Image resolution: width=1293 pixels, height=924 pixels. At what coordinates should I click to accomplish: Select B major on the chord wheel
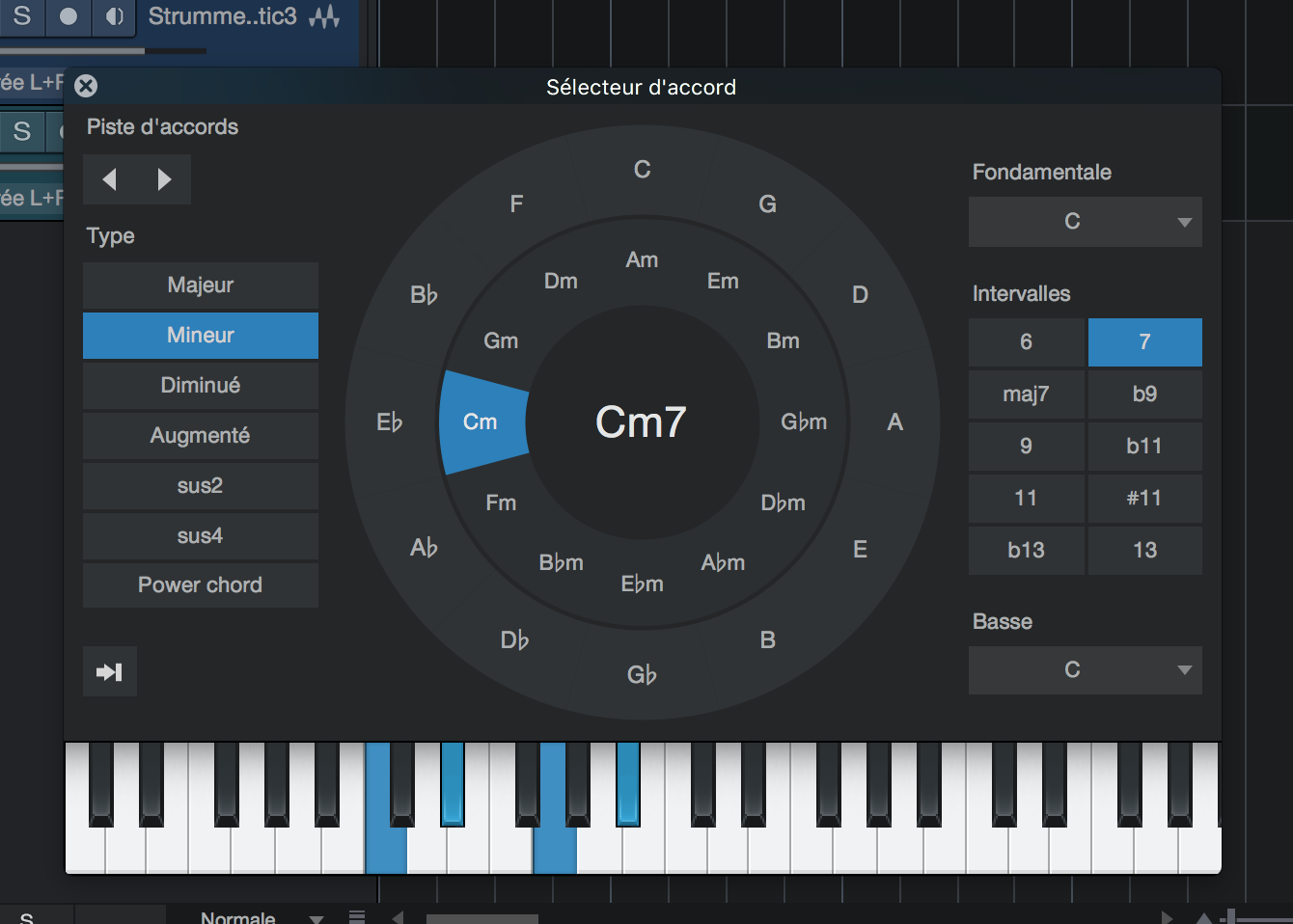(x=768, y=639)
